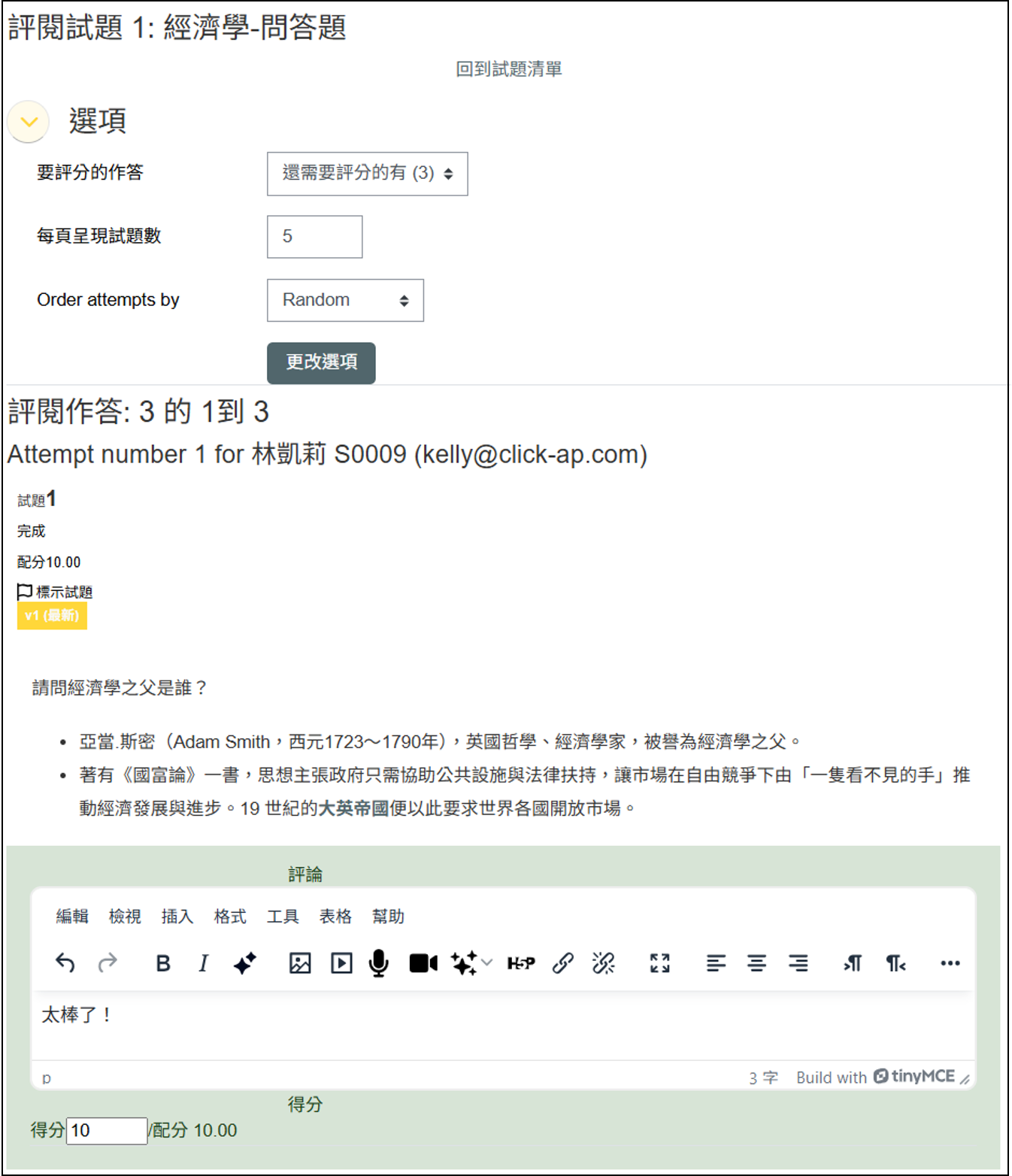Click the insert link chain icon

563,962
